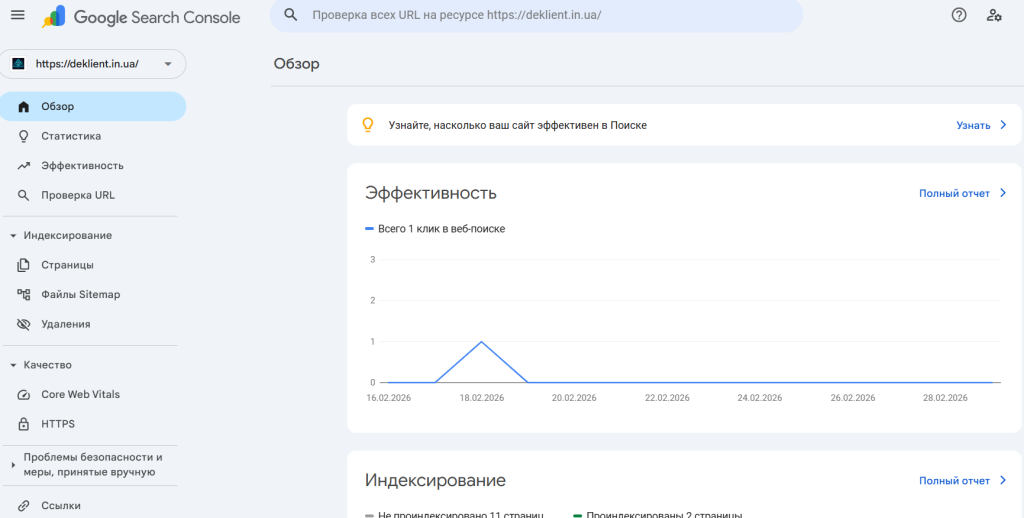Click the sitemap icon beside Файлы Sitemap
Viewport: 1024px width, 518px height.
coord(24,295)
